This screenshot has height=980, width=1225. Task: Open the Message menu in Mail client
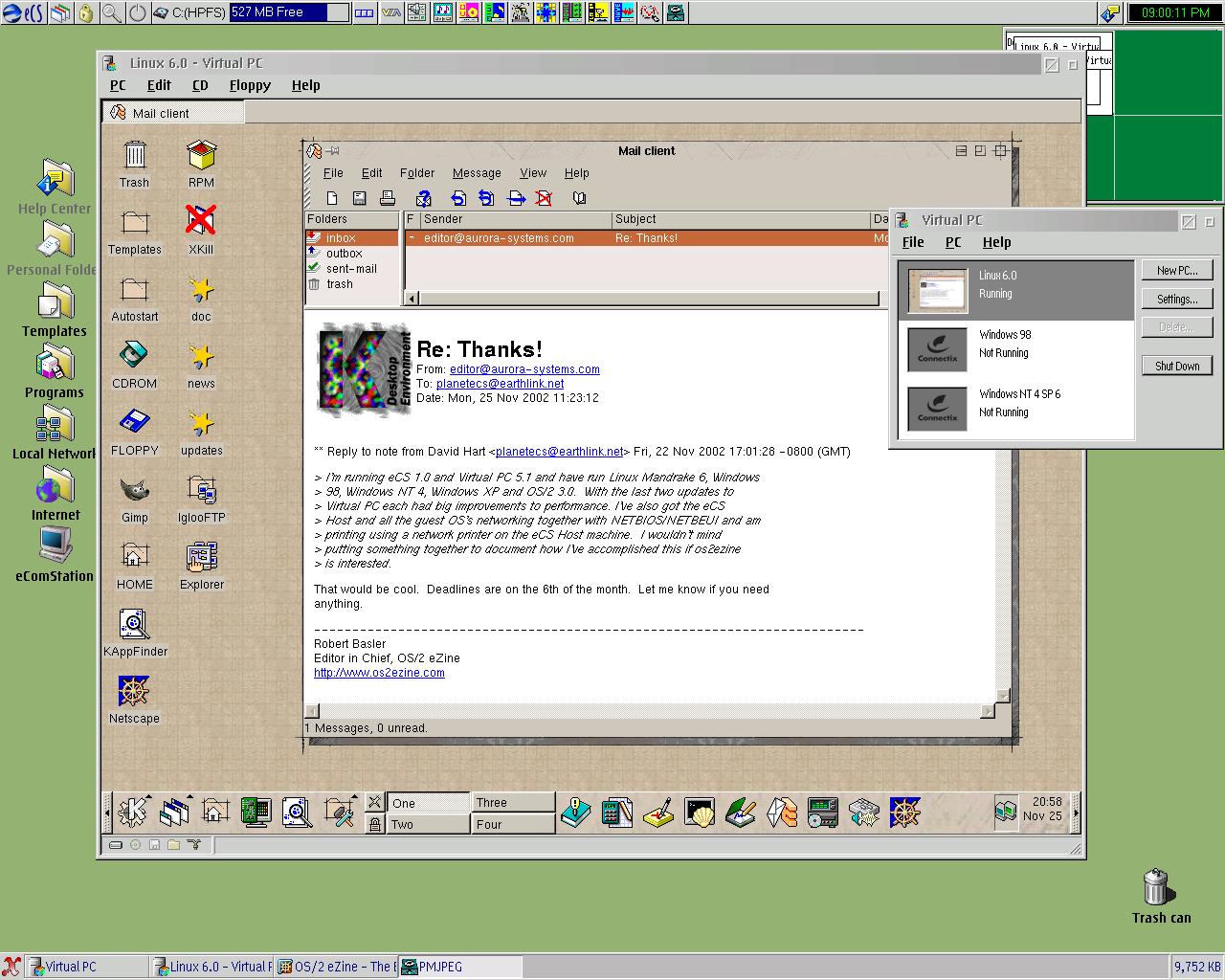(477, 173)
